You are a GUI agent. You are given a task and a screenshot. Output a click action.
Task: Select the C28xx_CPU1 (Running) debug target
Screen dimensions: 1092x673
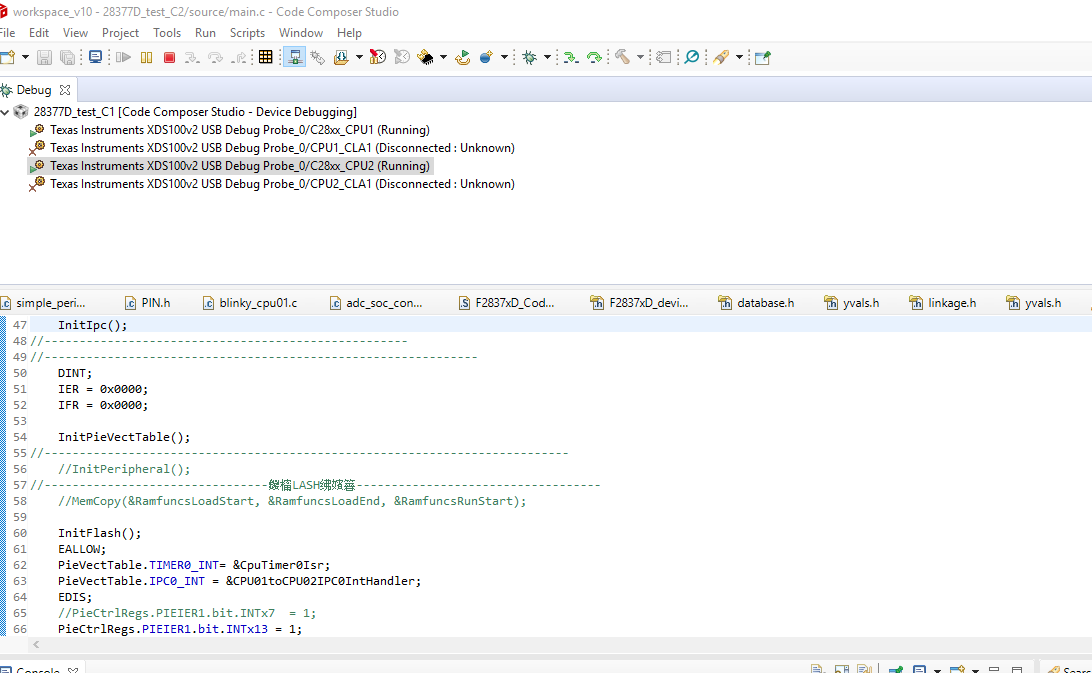239,130
